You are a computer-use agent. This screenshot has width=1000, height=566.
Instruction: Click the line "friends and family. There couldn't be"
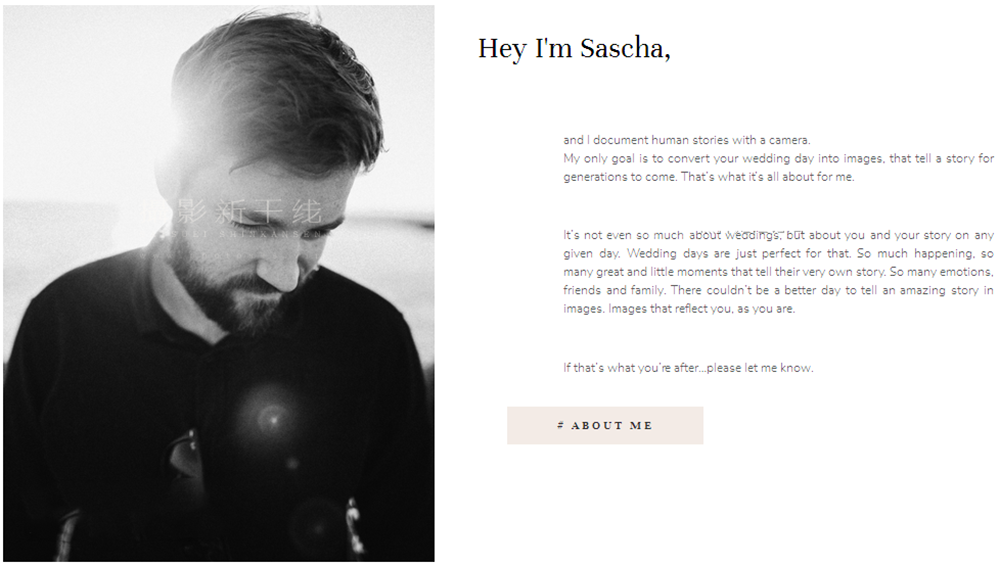coord(778,290)
